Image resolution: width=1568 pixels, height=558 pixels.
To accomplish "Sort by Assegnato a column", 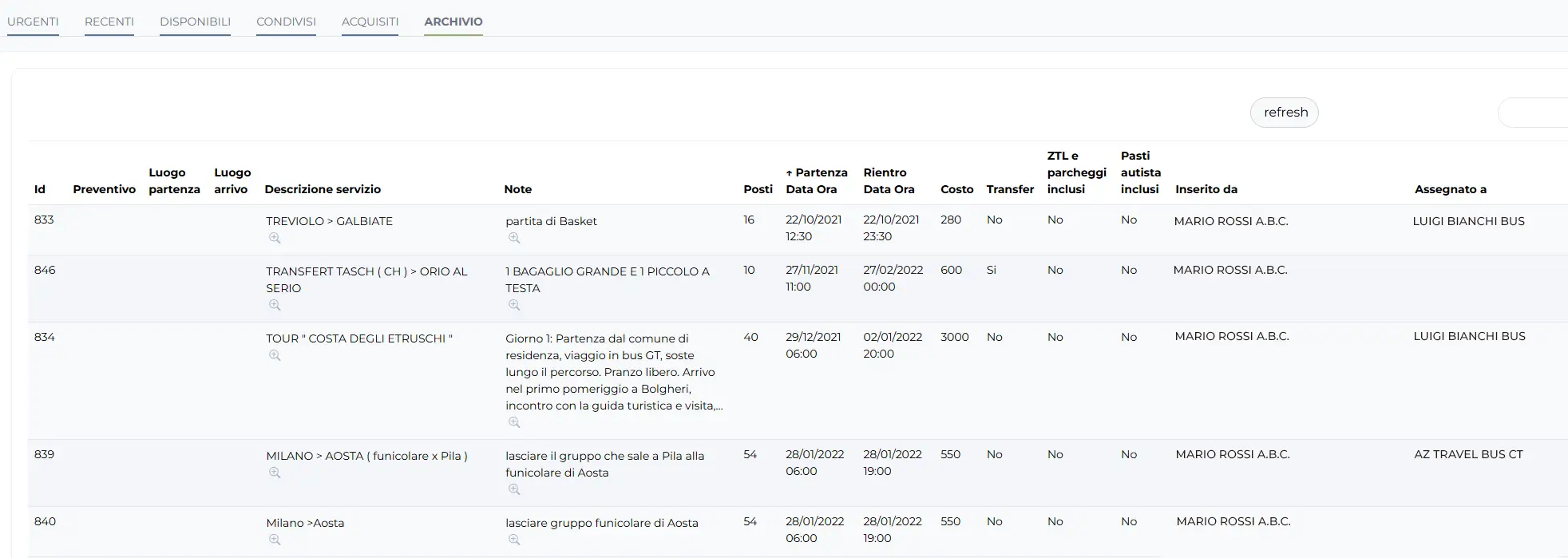I will click(x=1451, y=189).
